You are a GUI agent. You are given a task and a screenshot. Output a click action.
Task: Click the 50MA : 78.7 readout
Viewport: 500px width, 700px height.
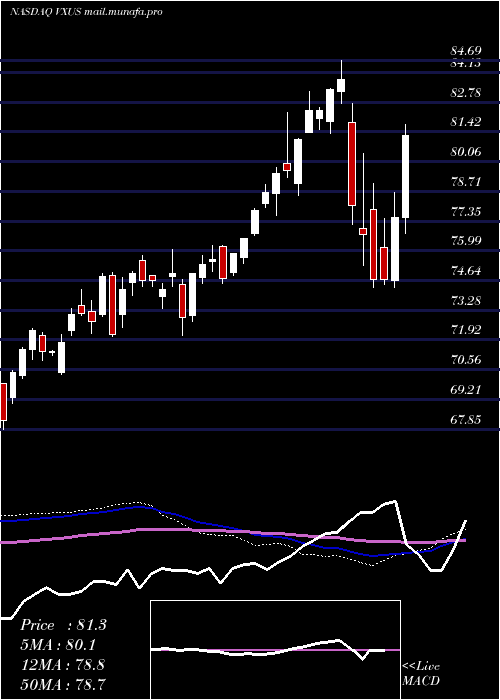[62, 683]
